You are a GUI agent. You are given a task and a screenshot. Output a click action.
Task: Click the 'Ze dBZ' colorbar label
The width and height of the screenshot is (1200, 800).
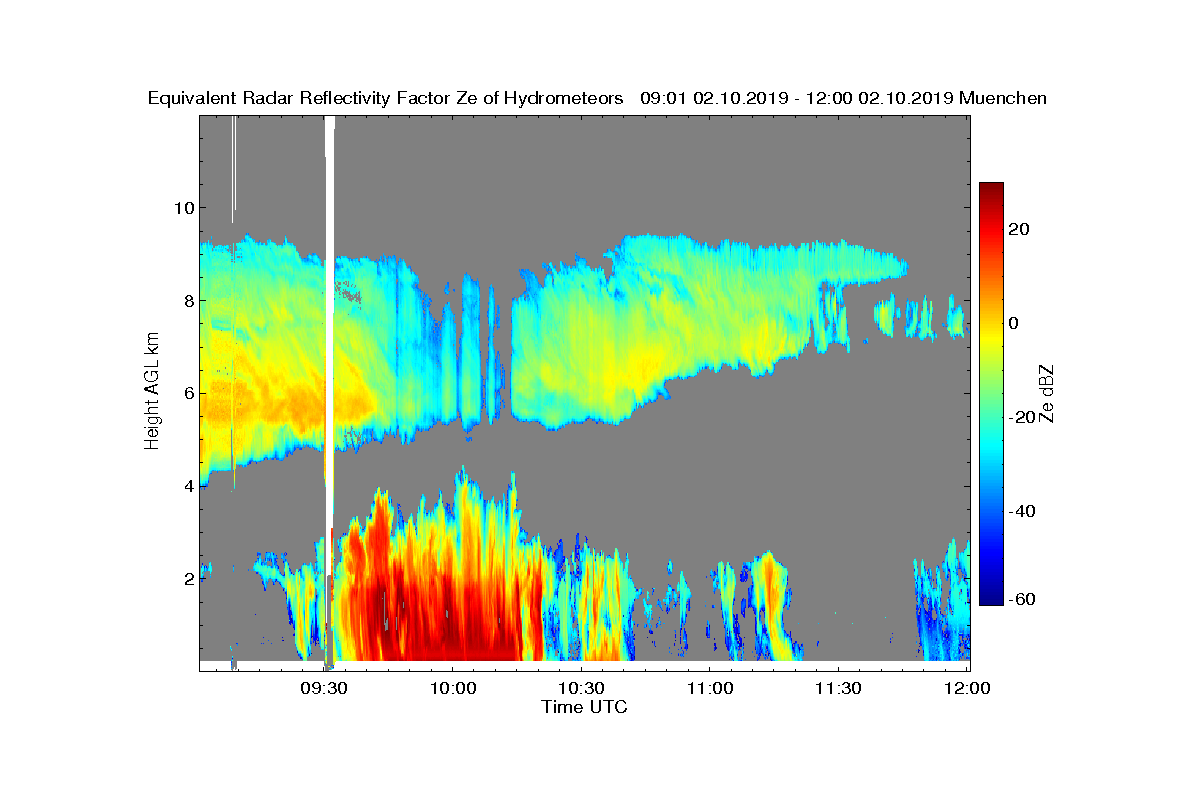[1047, 394]
